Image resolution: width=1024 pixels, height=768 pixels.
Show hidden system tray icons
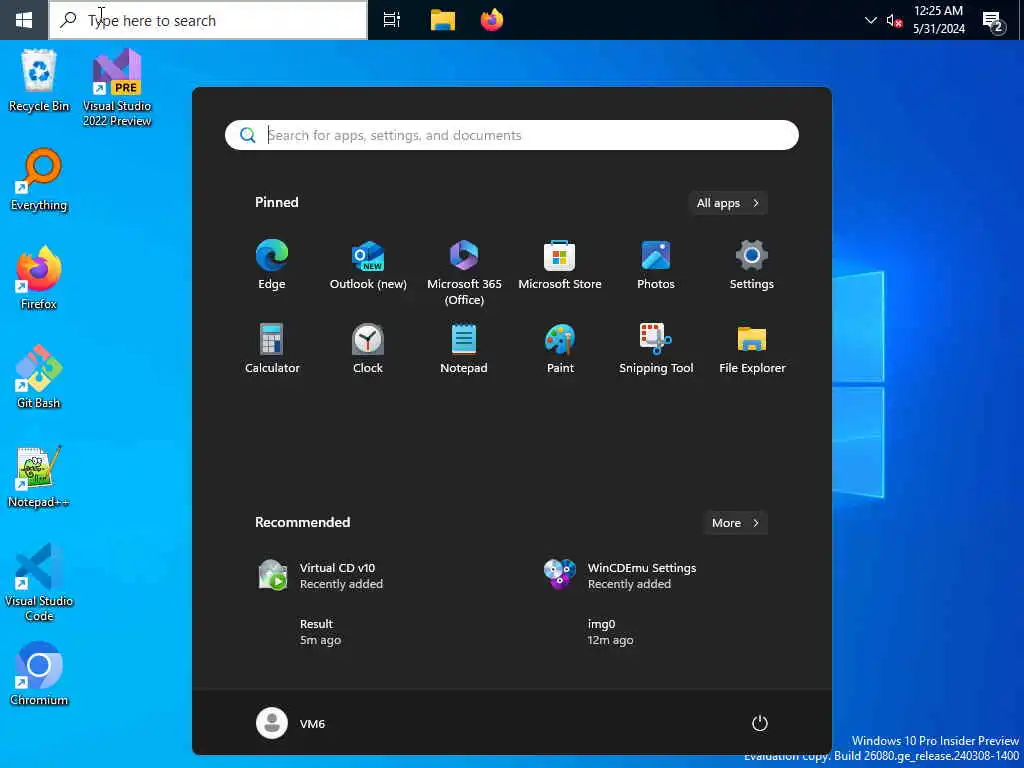[871, 20]
